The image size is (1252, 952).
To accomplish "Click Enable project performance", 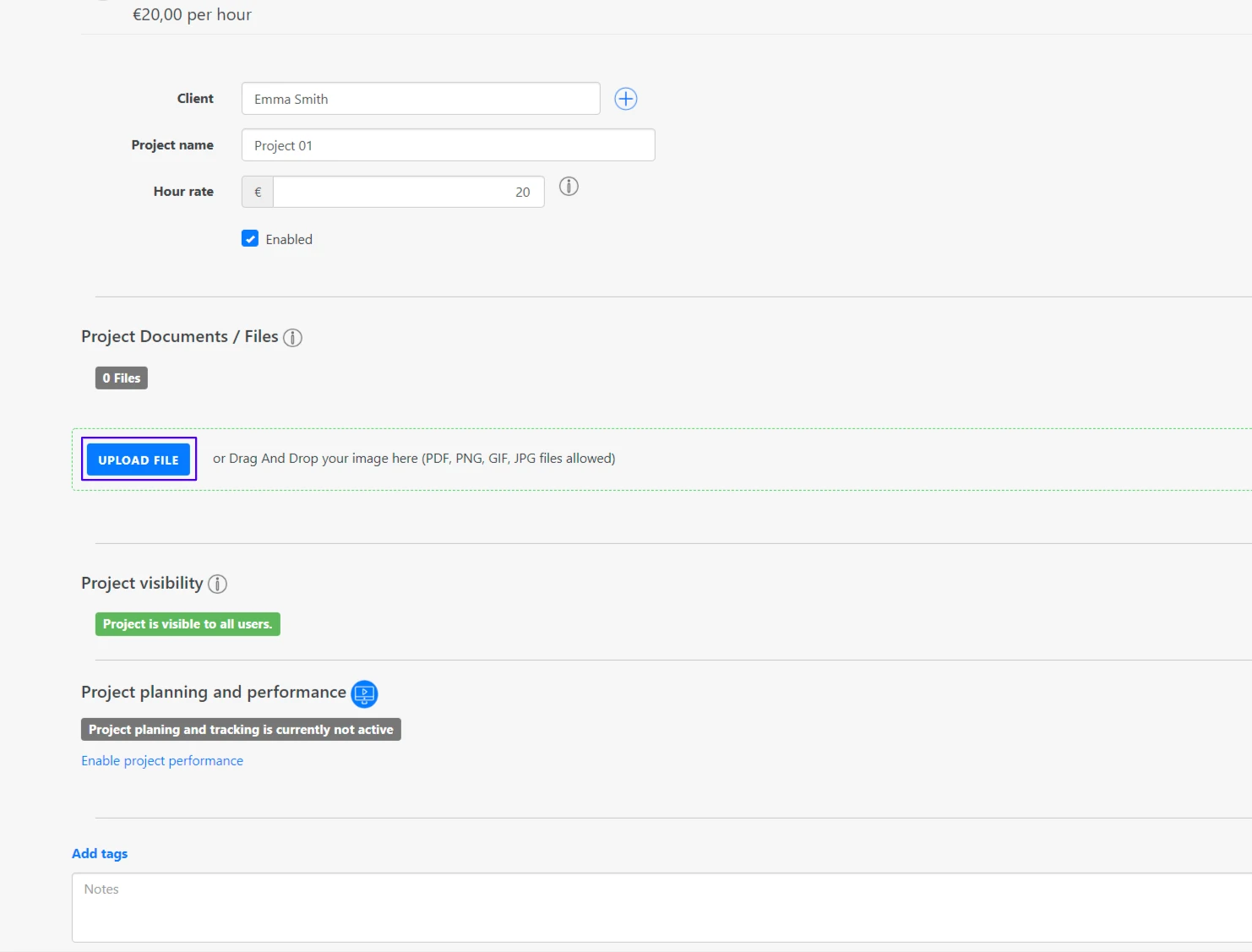I will point(161,760).
